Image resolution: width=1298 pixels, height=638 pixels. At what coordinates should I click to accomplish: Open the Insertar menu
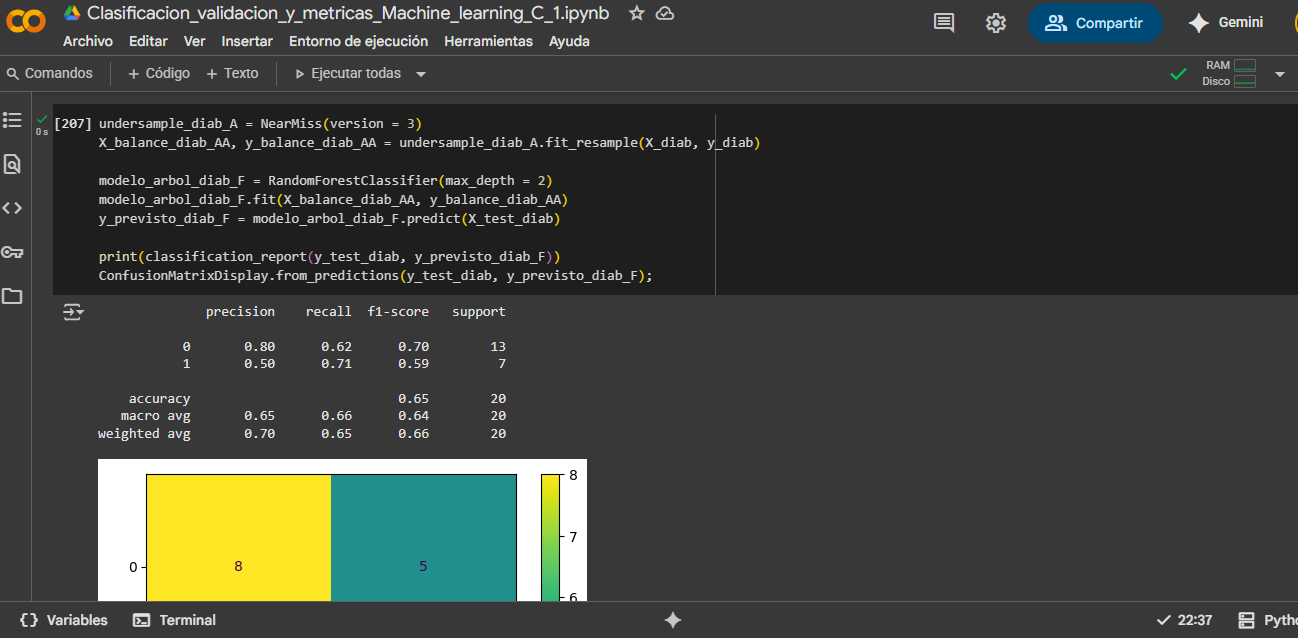click(x=247, y=41)
